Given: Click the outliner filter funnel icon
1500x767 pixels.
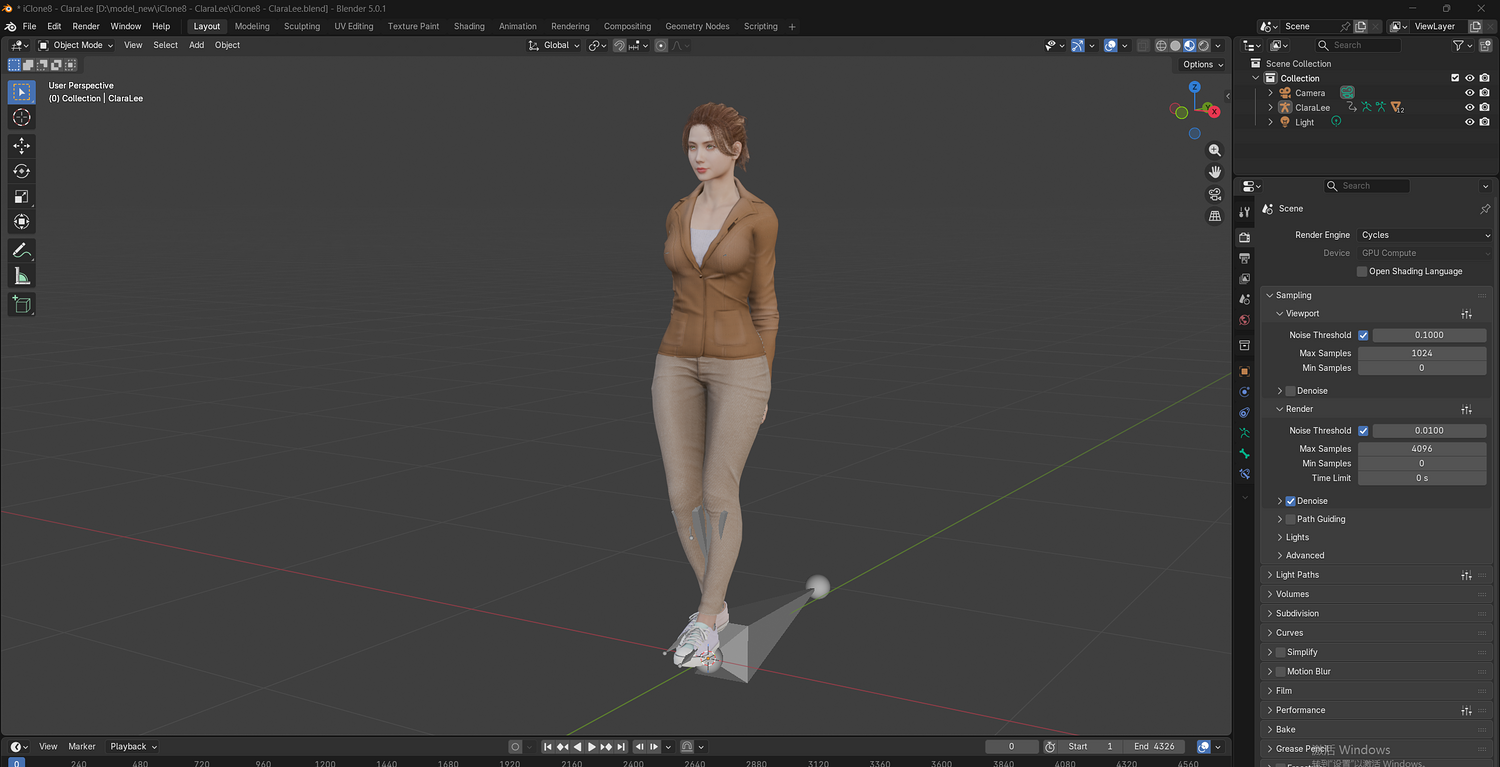Looking at the screenshot, I should click(1458, 45).
